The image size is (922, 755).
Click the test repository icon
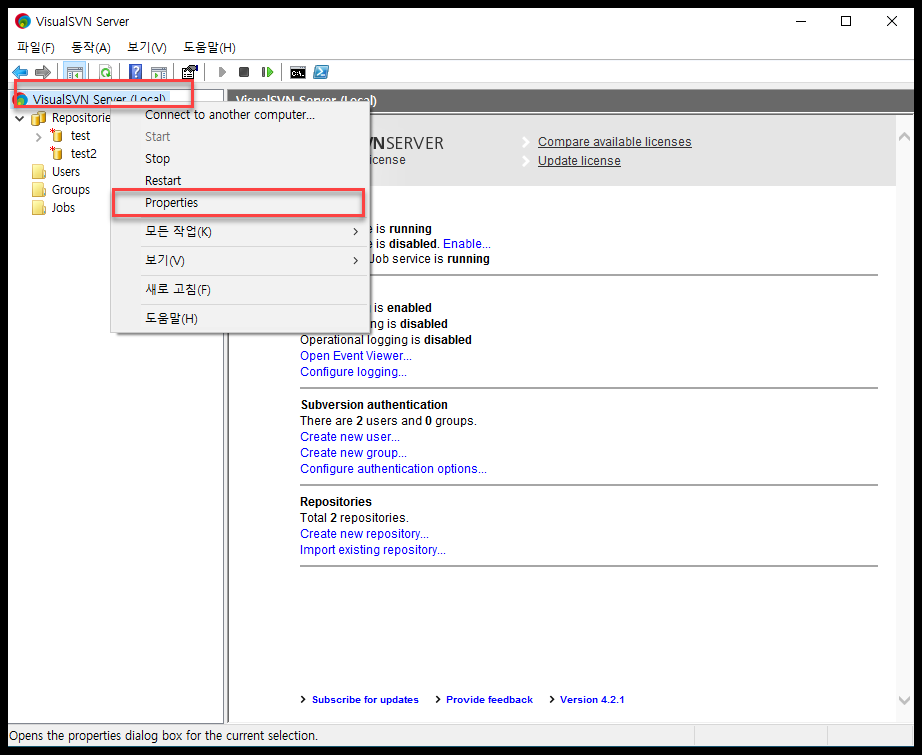tap(56, 135)
